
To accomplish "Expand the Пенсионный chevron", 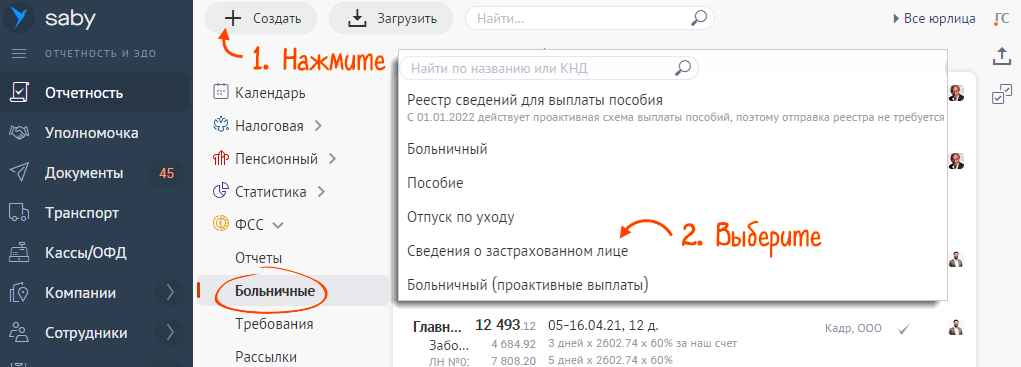I will [332, 158].
